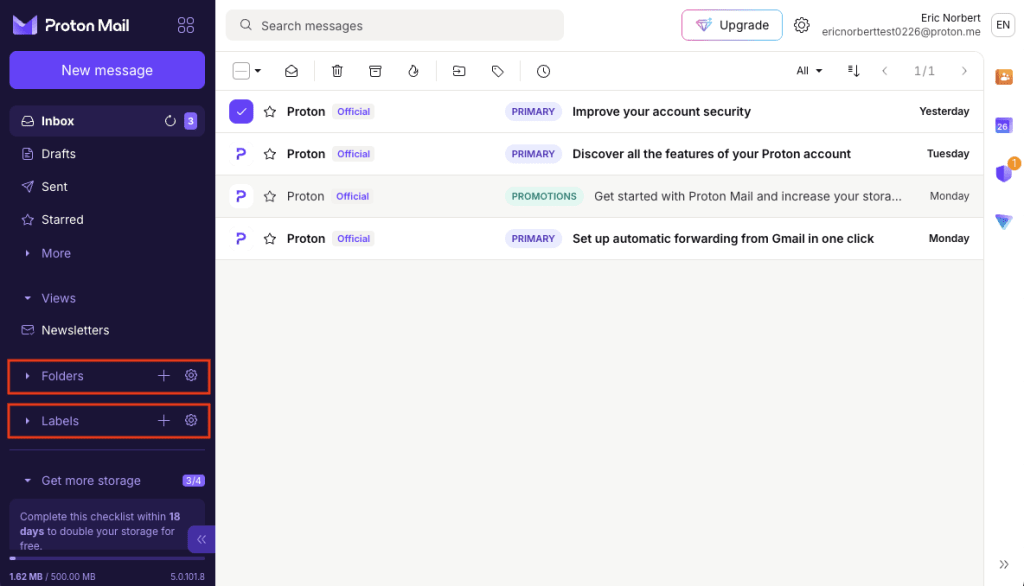Focus the Search messages field
The image size is (1024, 586).
(394, 25)
